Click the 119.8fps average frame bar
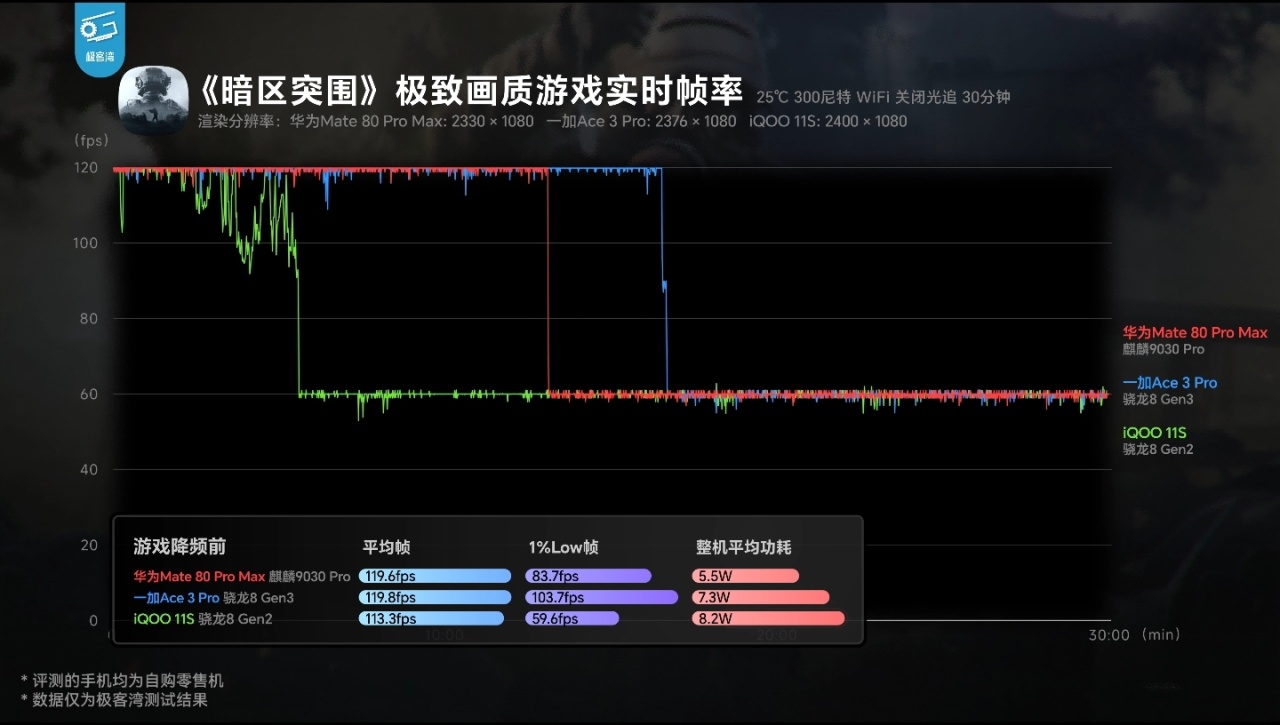The width and height of the screenshot is (1280, 725). pos(435,598)
